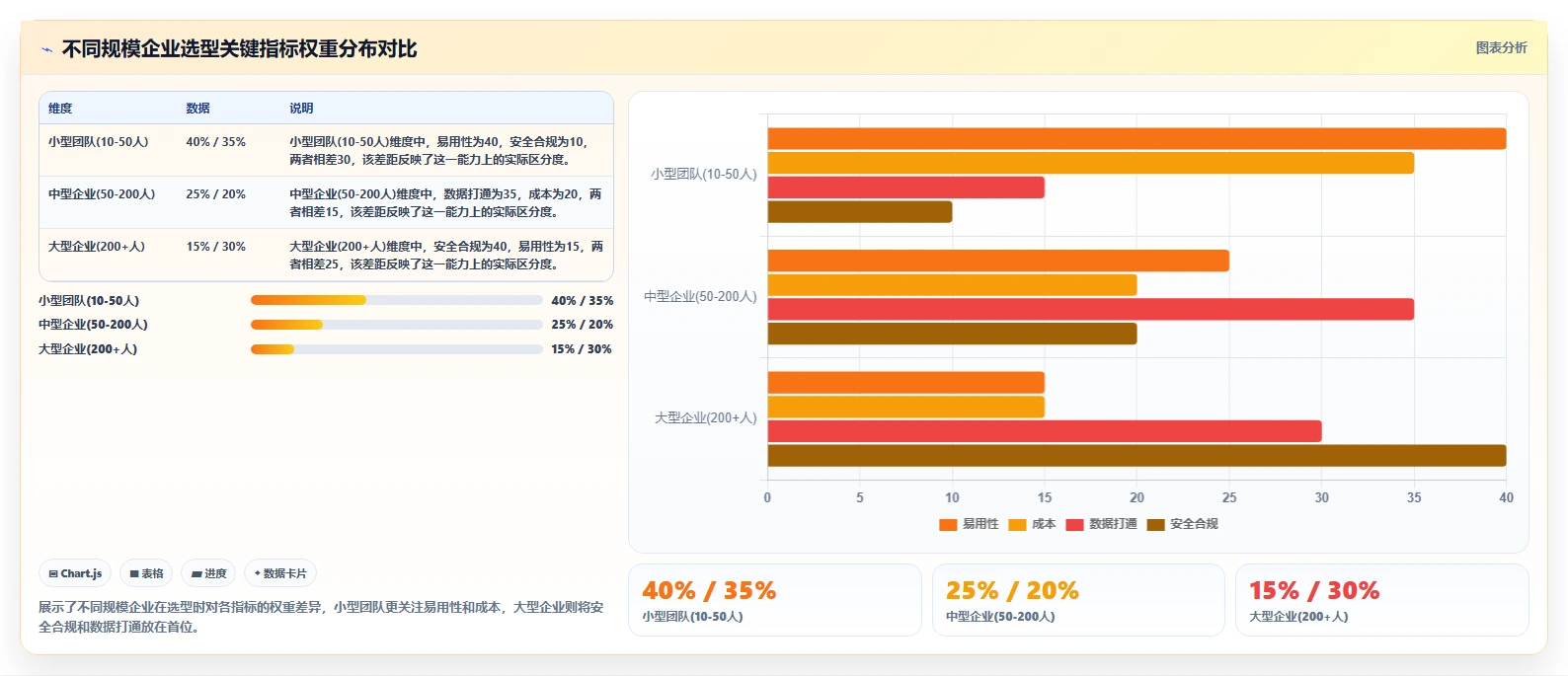Click the 数据打通 bar for 中型企业 in chart
1568x676 pixels.
[x=1091, y=309]
